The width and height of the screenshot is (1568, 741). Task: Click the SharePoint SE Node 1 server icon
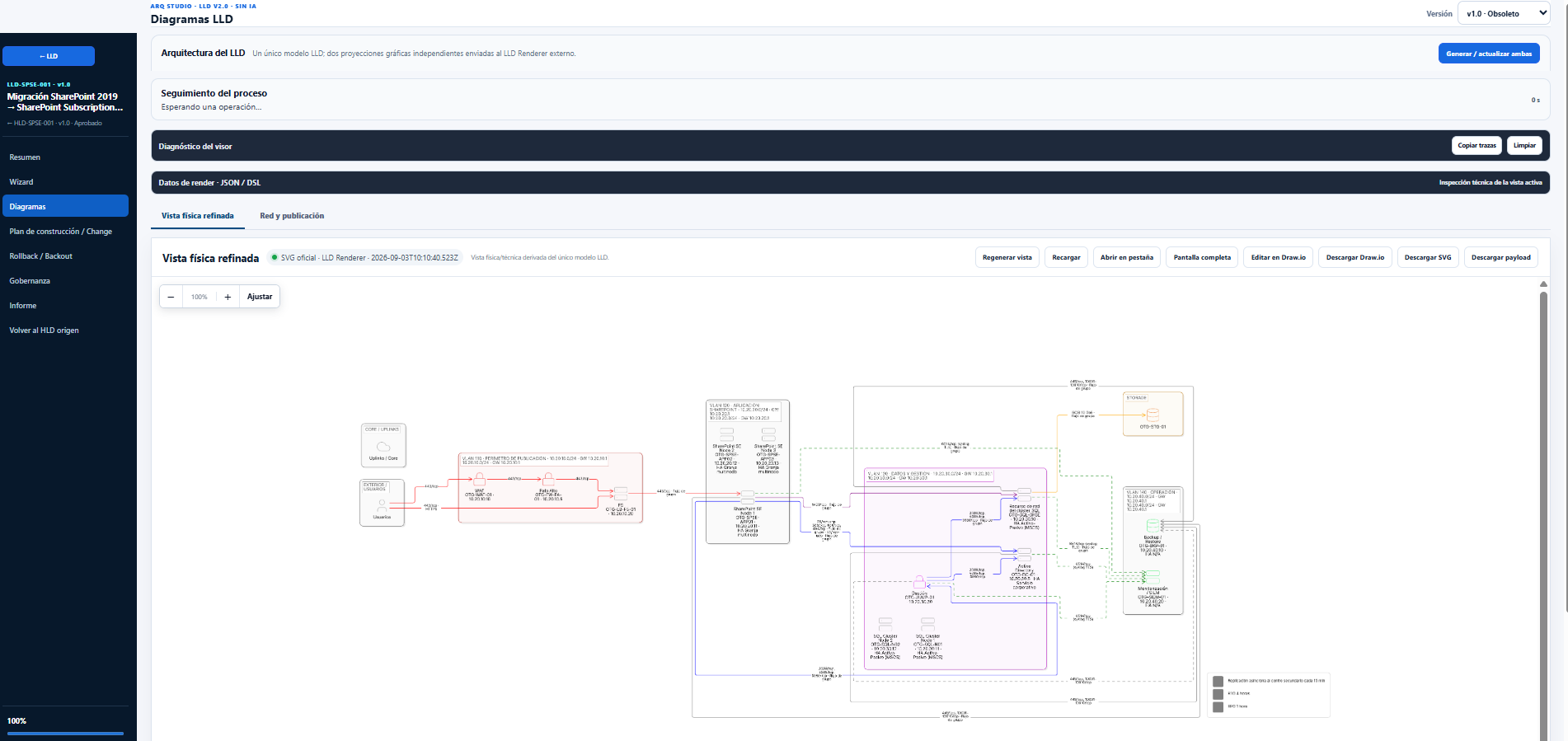(748, 497)
